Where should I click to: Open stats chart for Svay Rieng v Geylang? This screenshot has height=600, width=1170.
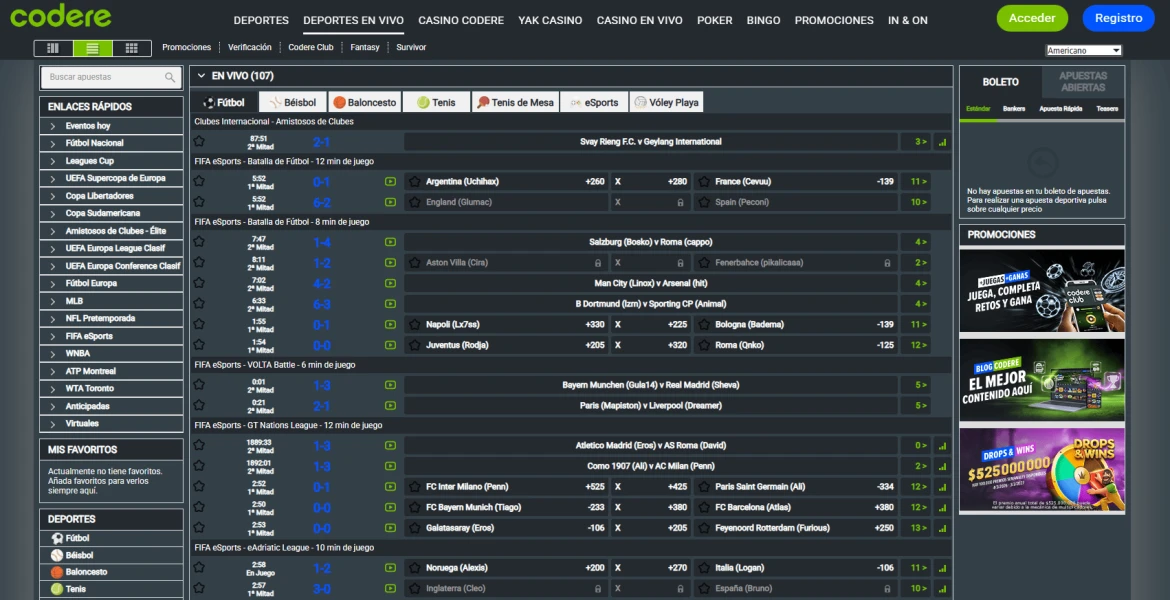click(x=942, y=142)
